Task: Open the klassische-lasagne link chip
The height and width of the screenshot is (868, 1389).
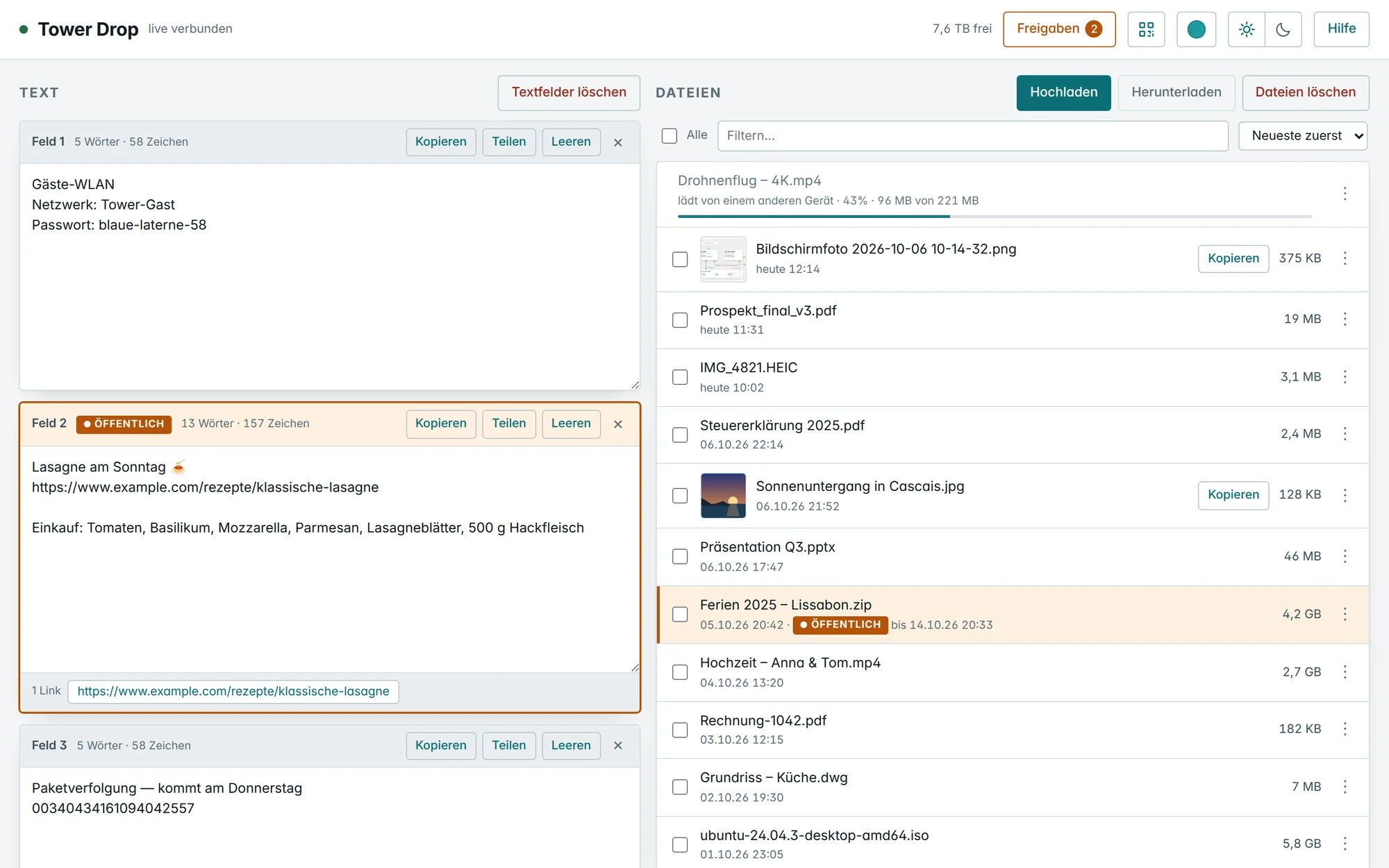Action: pyautogui.click(x=233, y=692)
